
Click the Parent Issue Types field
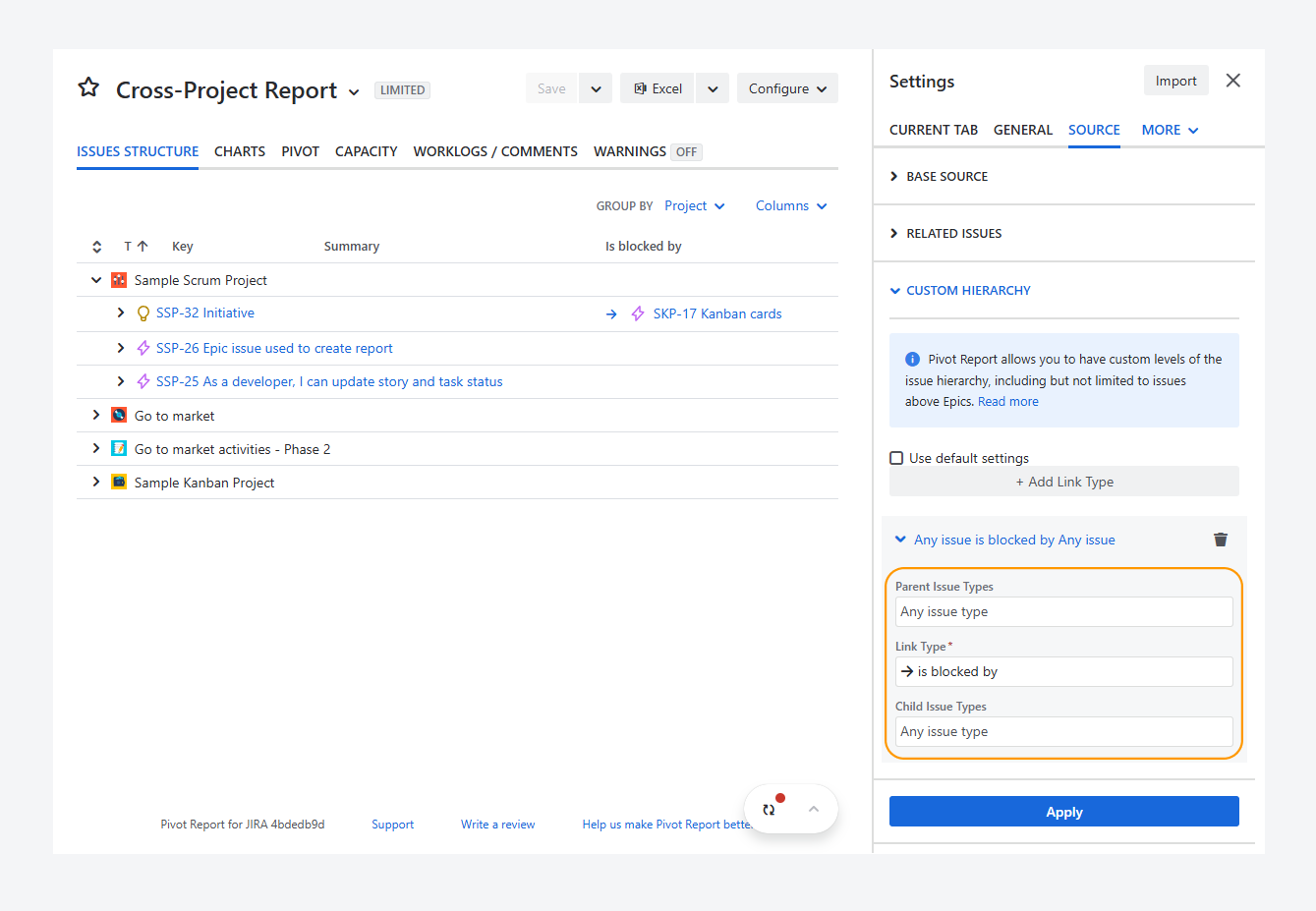tap(1064, 611)
